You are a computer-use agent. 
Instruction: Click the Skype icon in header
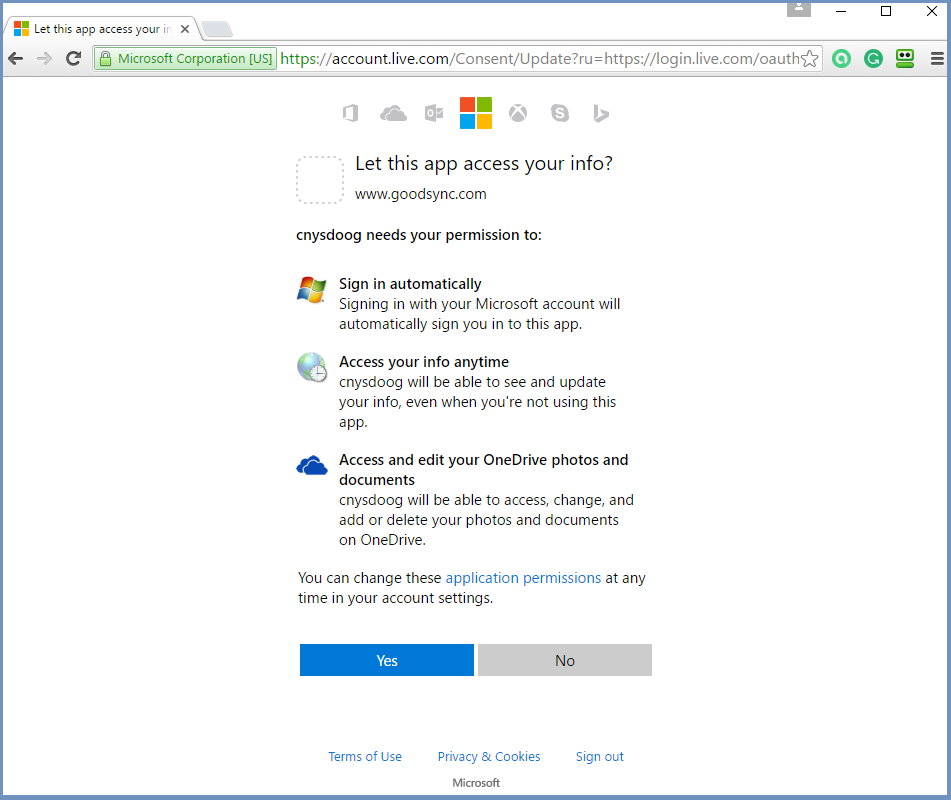pyautogui.click(x=560, y=113)
